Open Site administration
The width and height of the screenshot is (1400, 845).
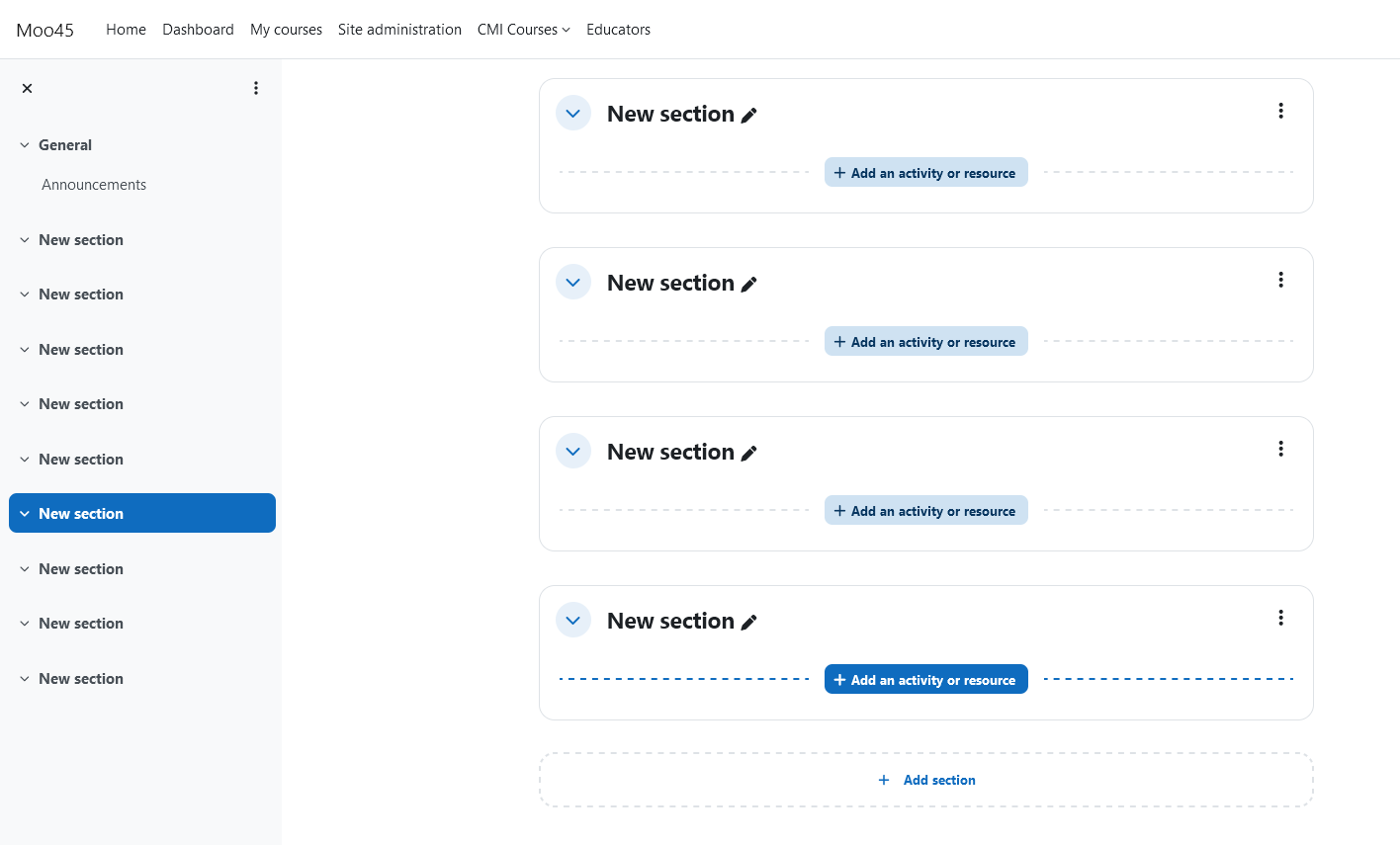click(x=399, y=30)
